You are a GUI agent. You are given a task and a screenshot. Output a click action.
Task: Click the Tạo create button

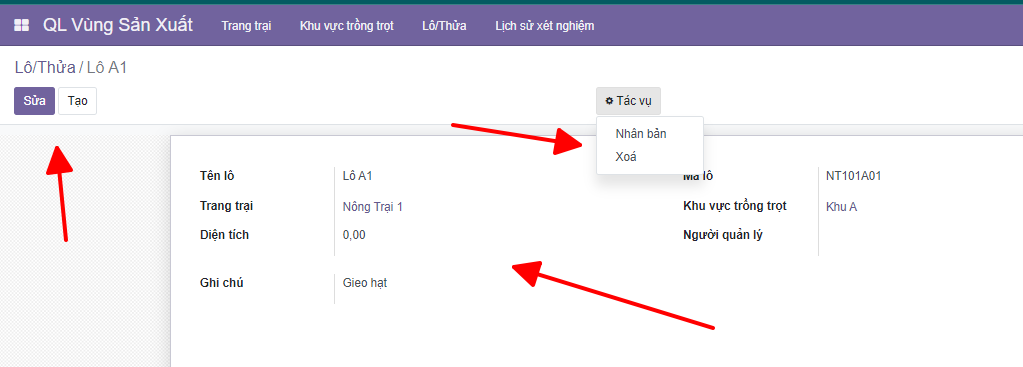coord(78,101)
